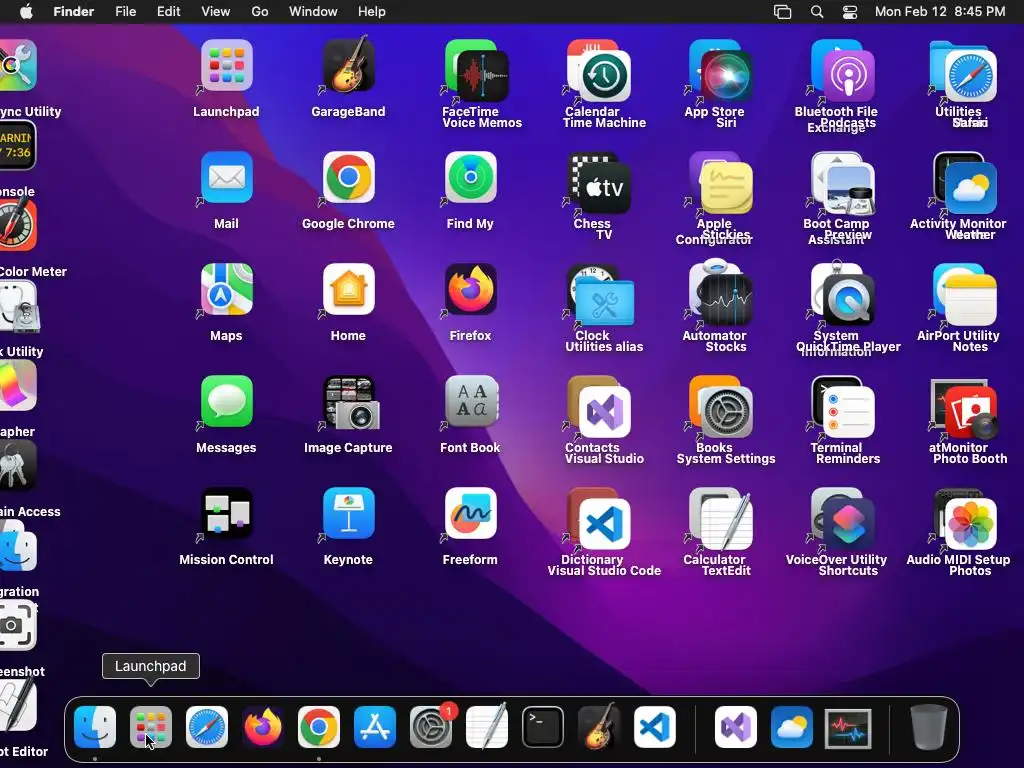This screenshot has width=1024, height=768.
Task: Open the Visual Studio desktop icon
Action: (x=605, y=413)
